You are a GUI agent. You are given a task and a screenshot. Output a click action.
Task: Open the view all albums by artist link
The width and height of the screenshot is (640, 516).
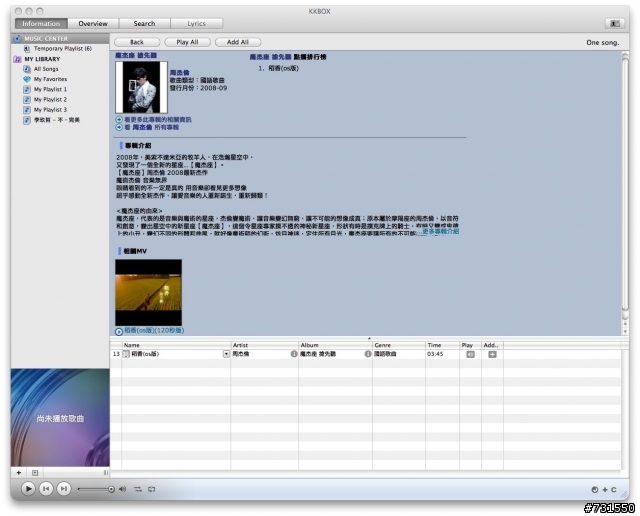pos(151,127)
